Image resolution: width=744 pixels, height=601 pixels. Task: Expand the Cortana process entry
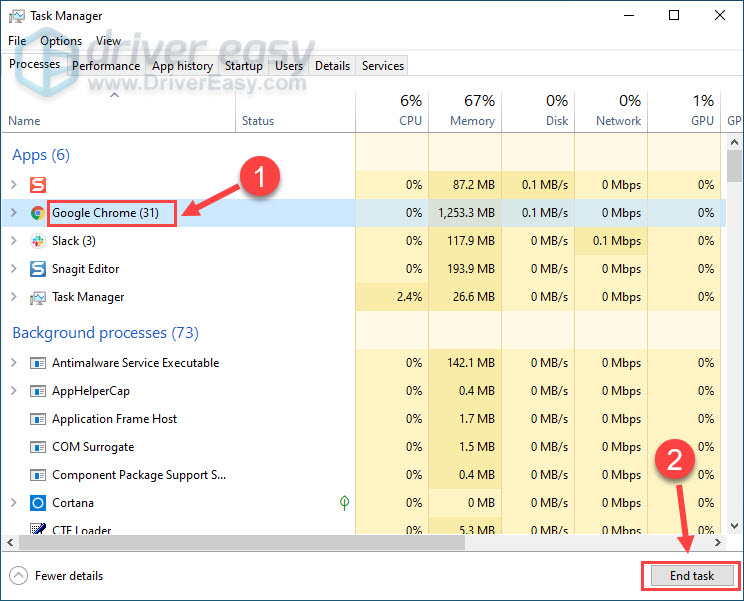tap(13, 503)
